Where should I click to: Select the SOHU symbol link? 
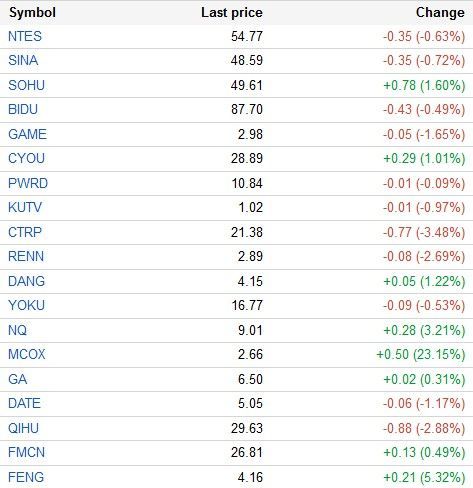click(x=26, y=85)
